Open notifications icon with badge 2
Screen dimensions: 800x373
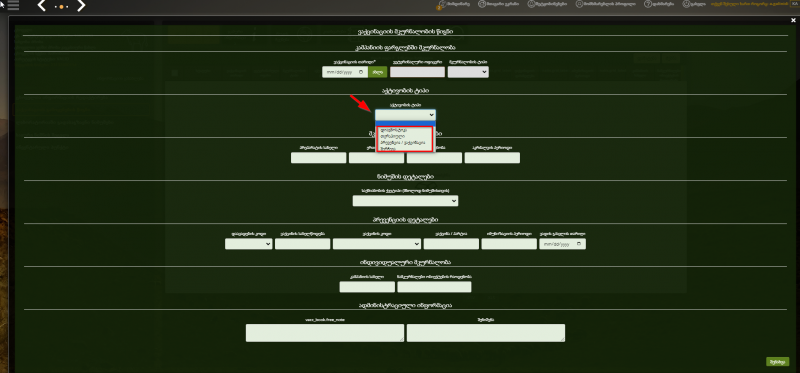[442, 5]
